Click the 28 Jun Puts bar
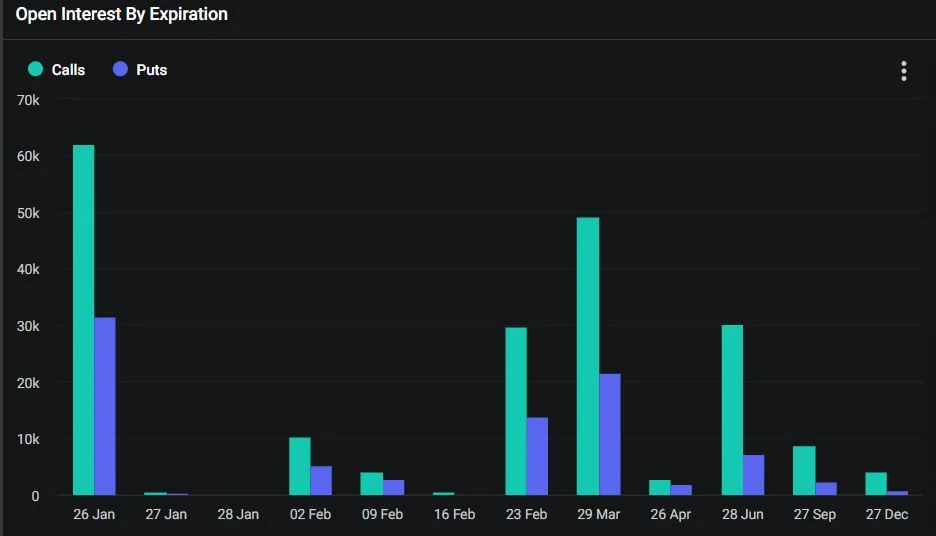Viewport: 936px width, 536px height. click(x=753, y=475)
